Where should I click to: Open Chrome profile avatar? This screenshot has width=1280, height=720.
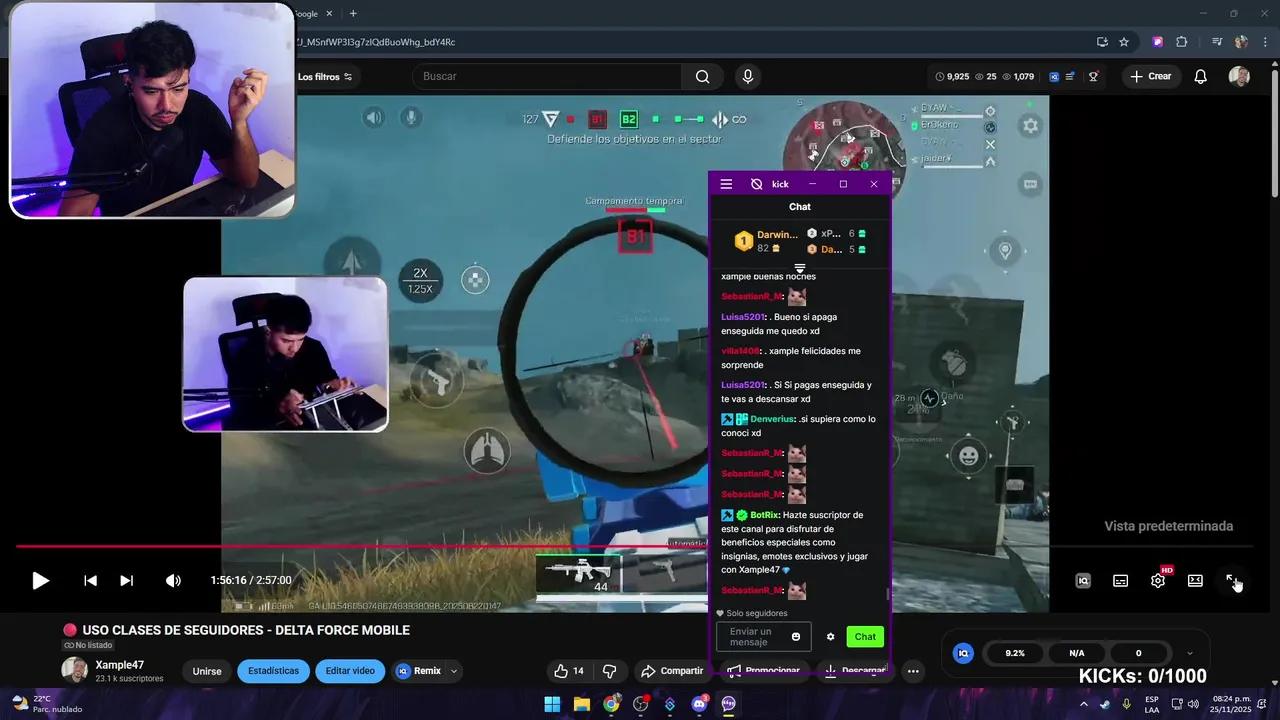click(1241, 42)
